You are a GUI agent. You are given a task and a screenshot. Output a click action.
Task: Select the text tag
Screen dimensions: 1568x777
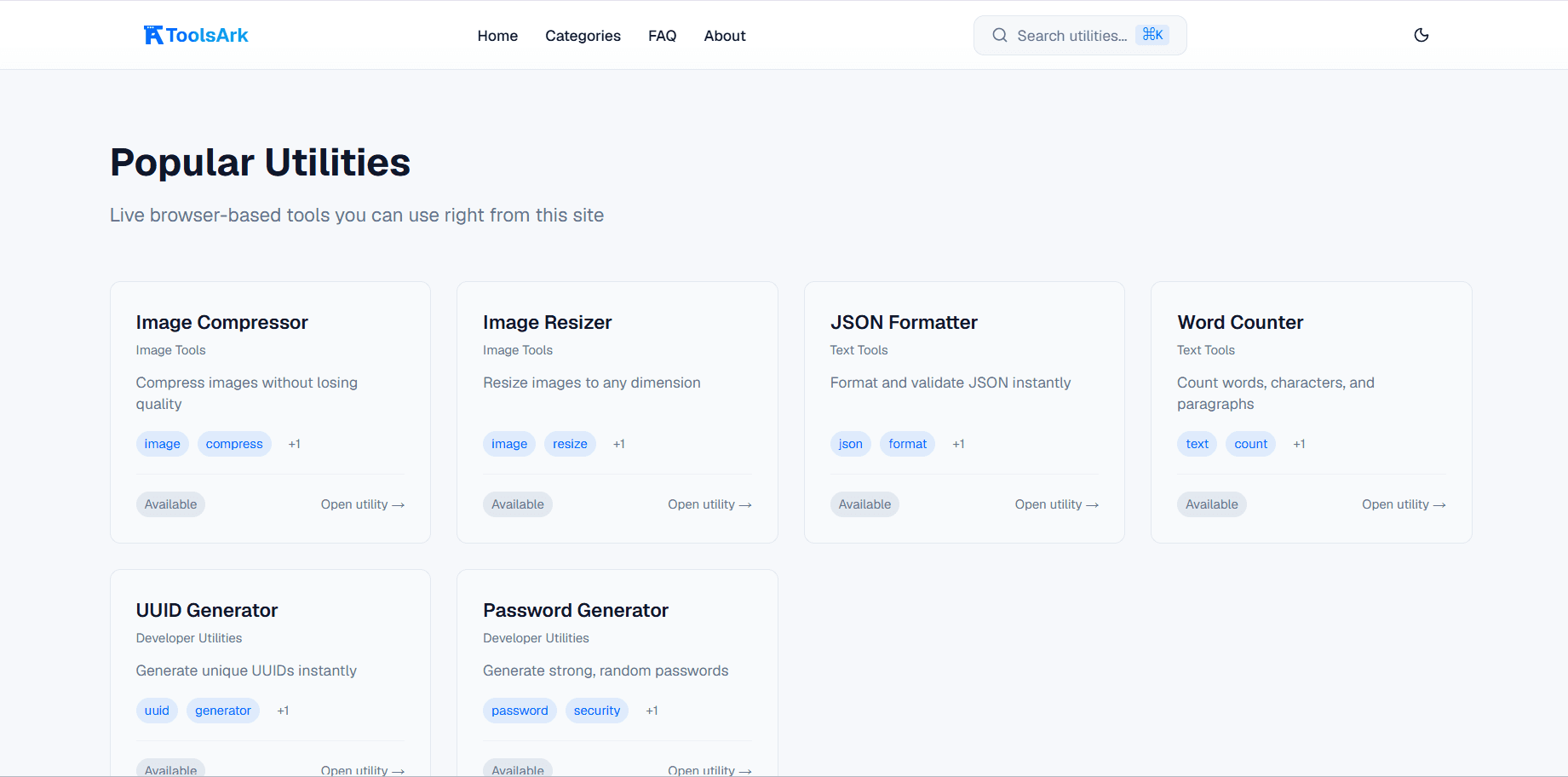tap(1197, 444)
